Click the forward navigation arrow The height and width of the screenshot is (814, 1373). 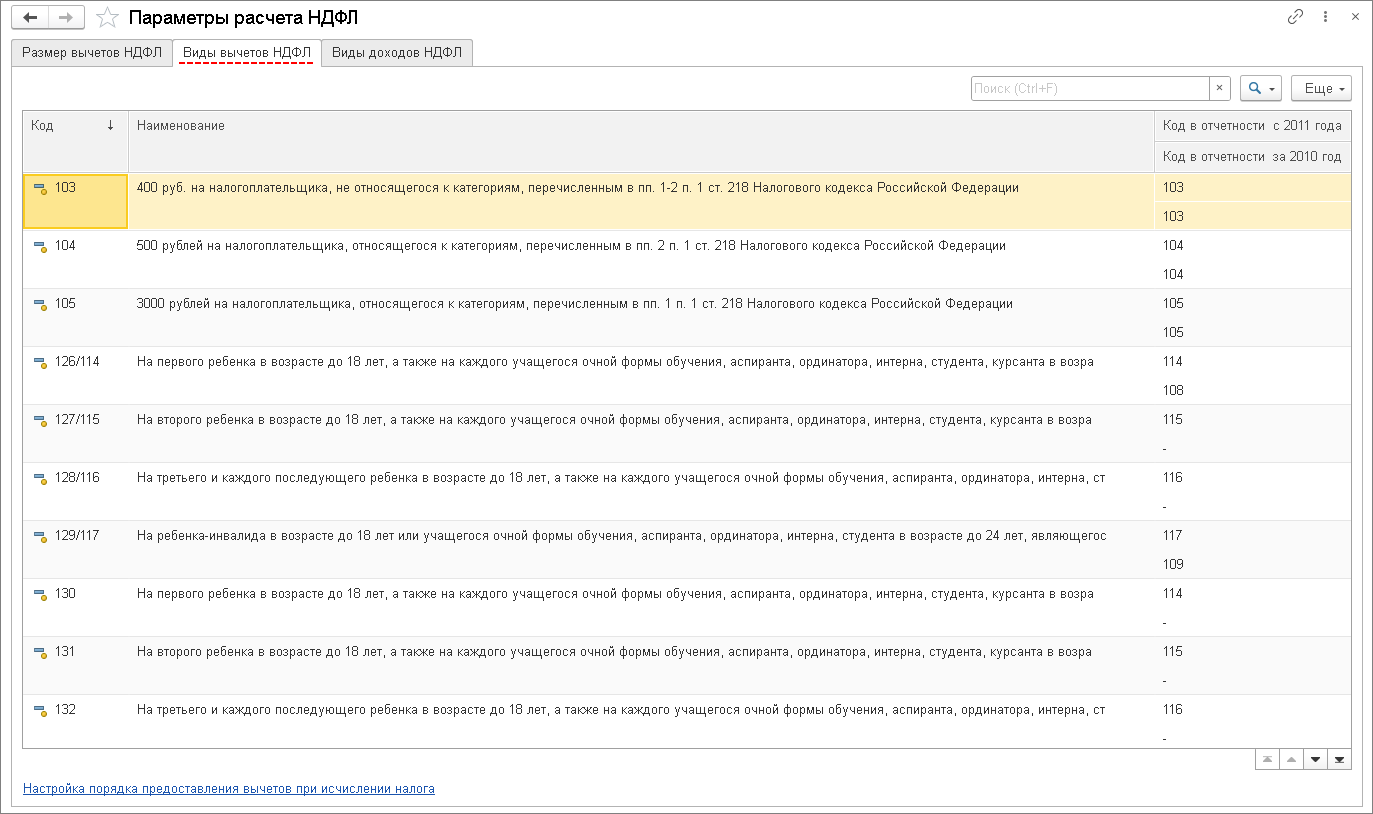click(65, 17)
